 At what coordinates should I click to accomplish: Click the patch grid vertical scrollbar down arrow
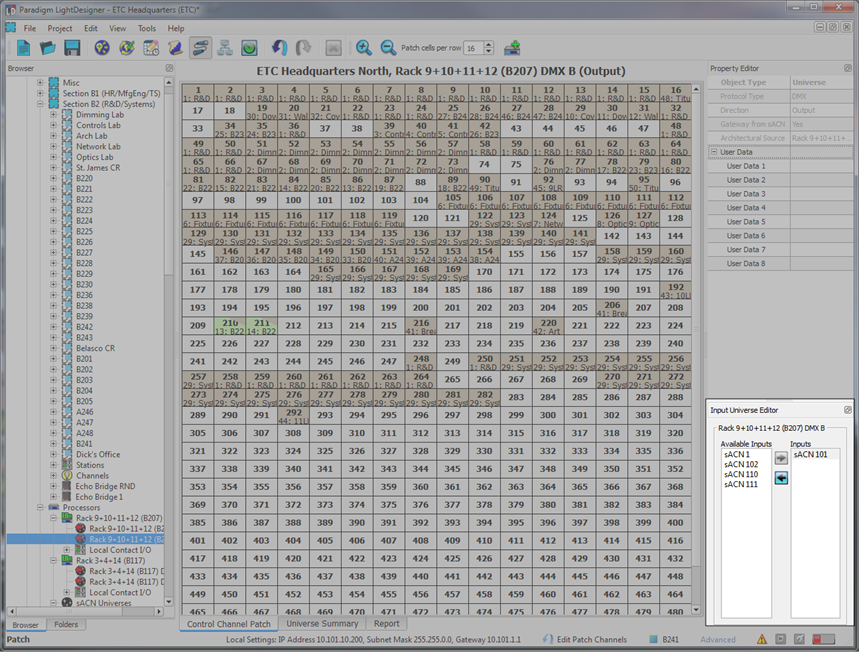tap(696, 609)
